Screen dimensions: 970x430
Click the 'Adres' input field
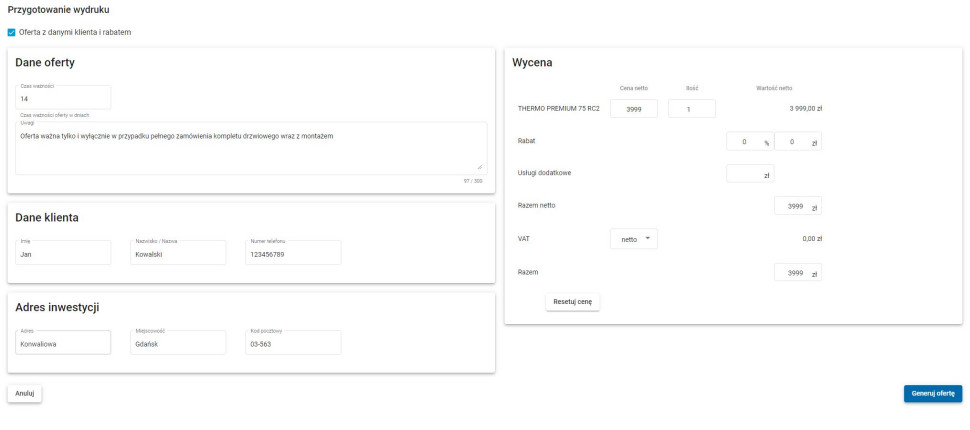(x=63, y=343)
